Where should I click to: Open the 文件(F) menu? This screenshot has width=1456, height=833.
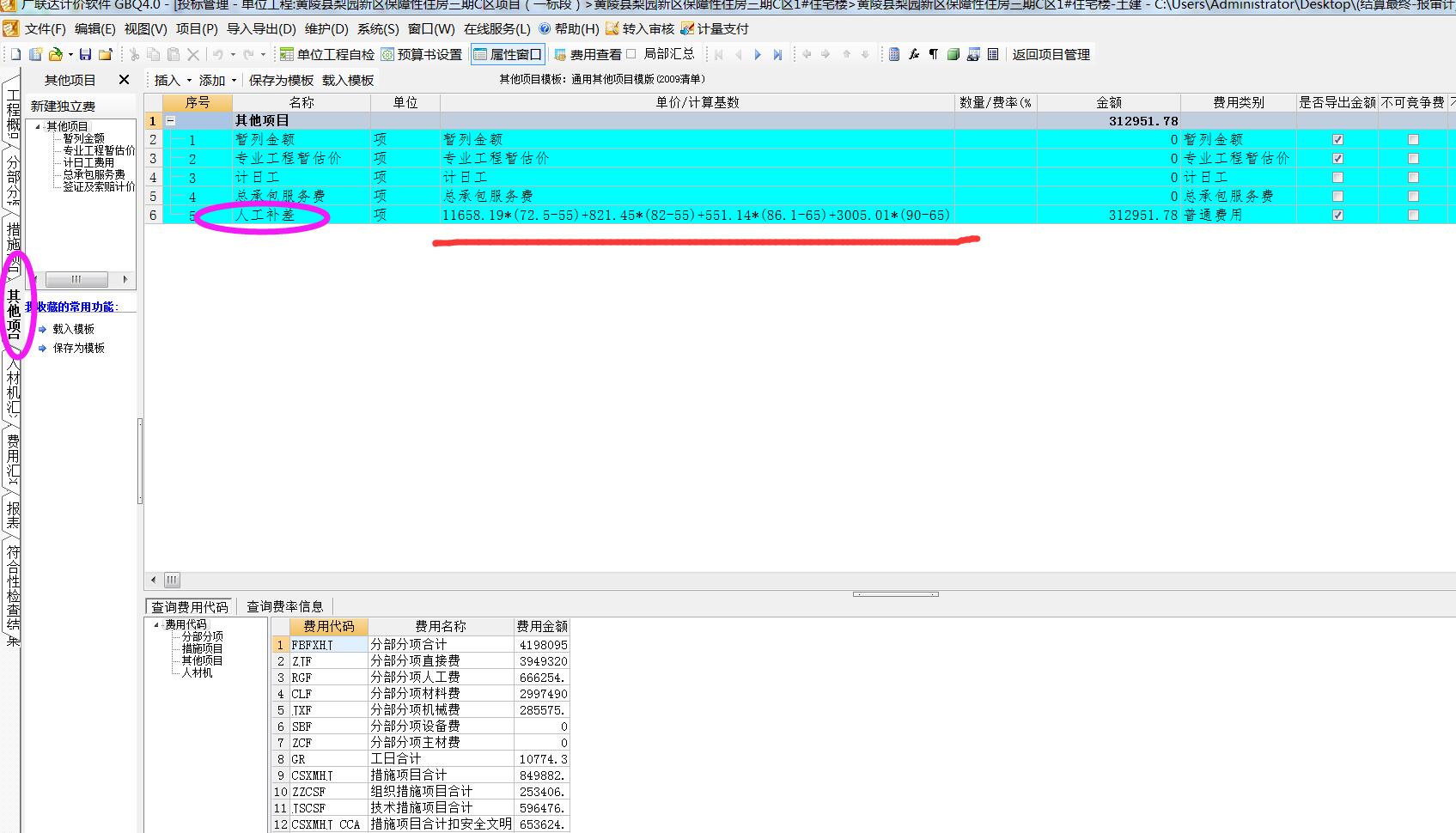point(46,28)
